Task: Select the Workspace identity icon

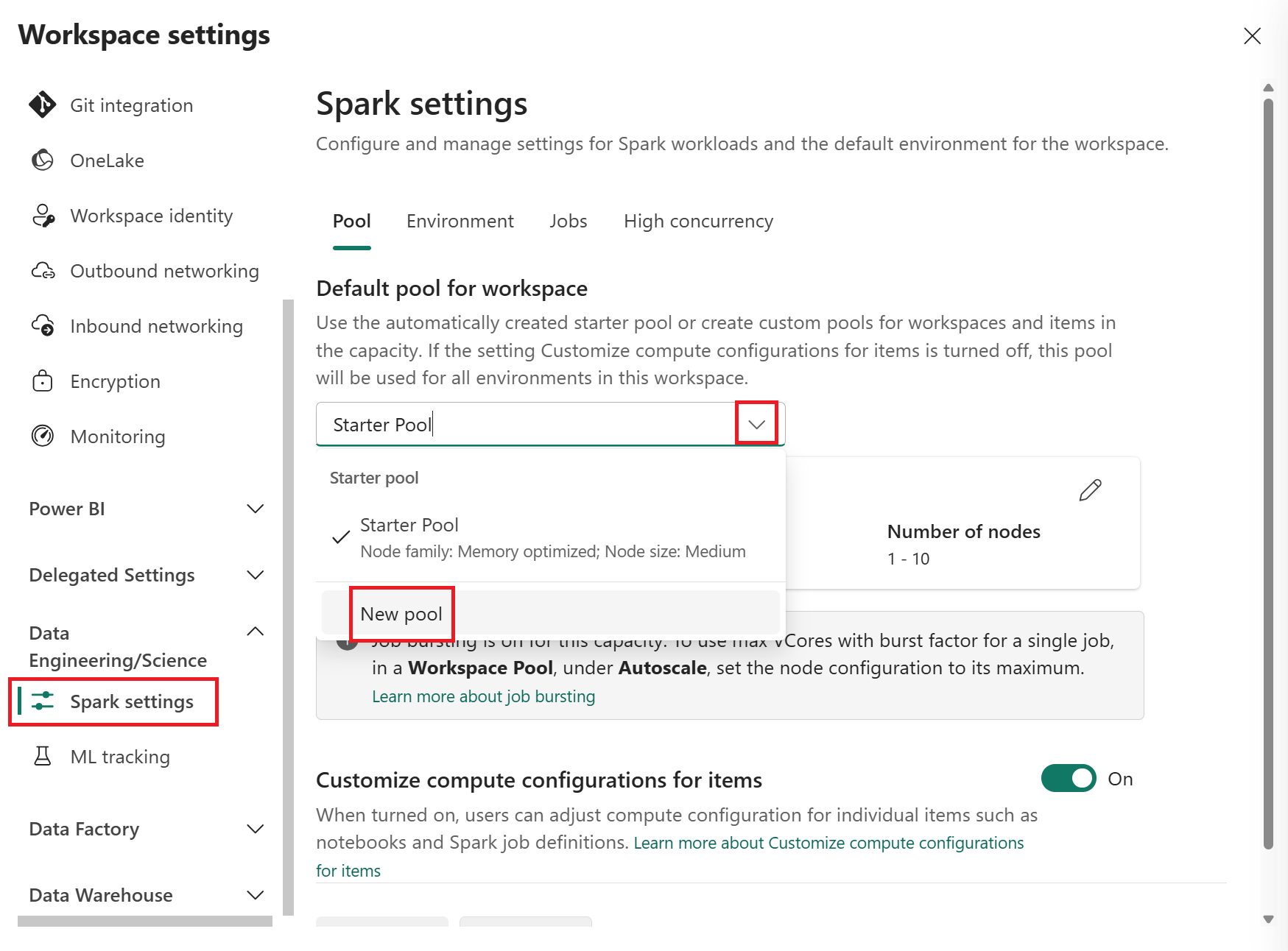Action: coord(43,216)
